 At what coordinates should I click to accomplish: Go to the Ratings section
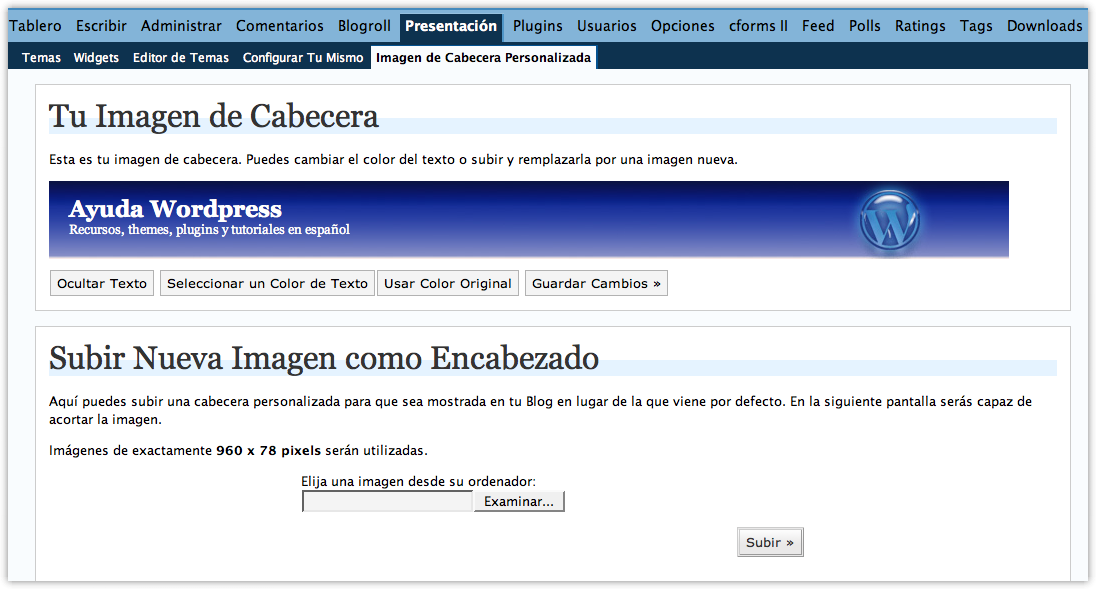point(920,26)
